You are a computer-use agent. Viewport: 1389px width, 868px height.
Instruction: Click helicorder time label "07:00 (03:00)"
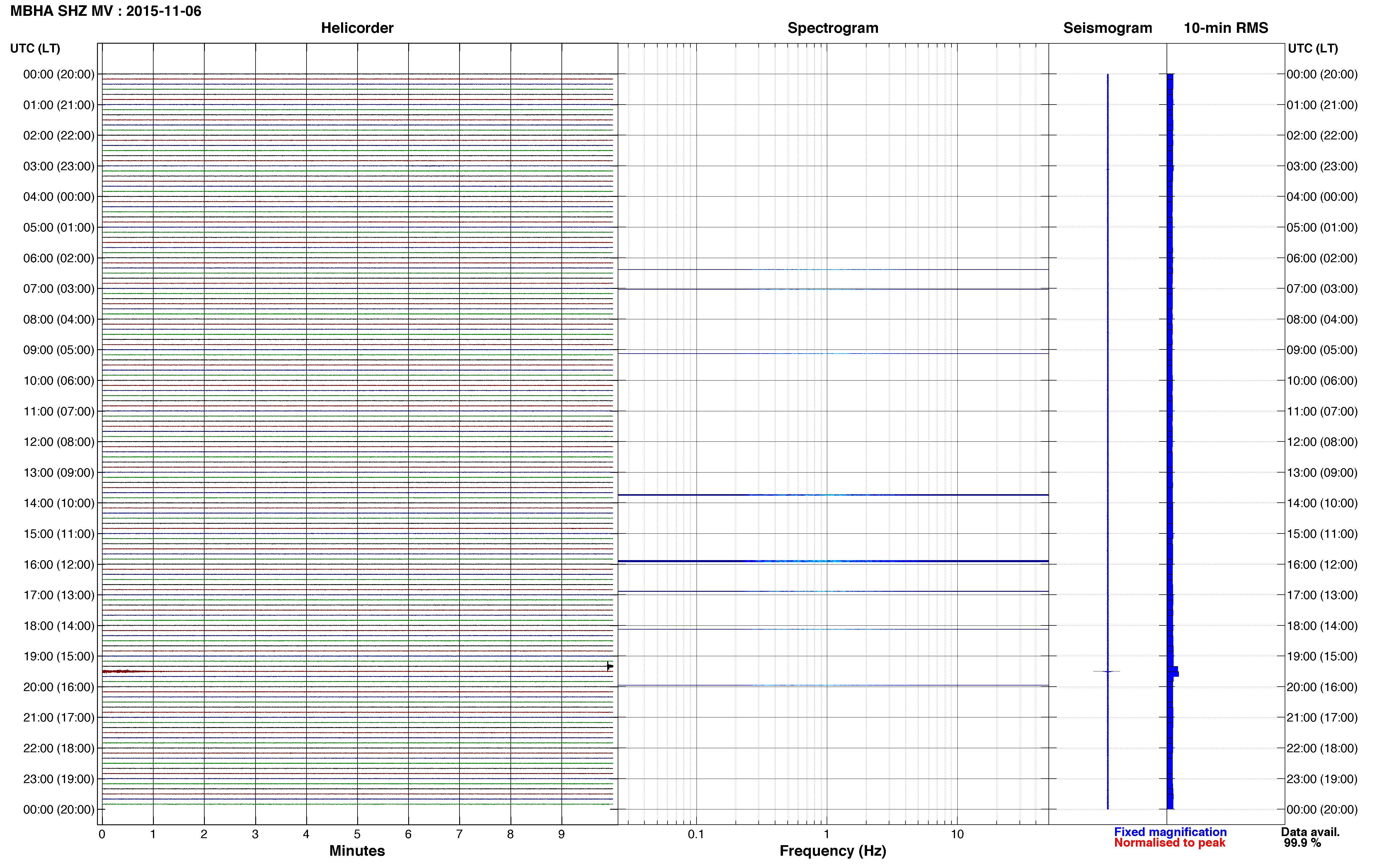(x=59, y=289)
